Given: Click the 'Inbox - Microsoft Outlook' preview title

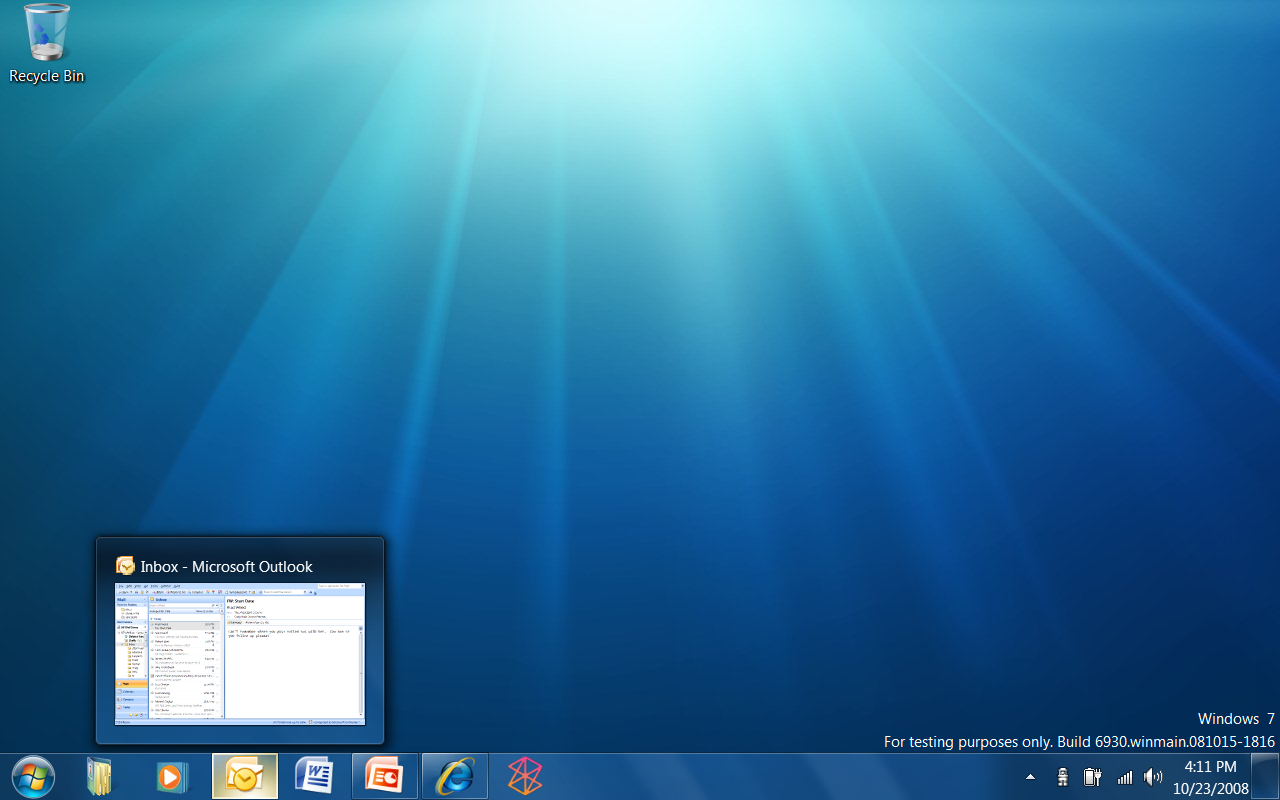Looking at the screenshot, I should pos(226,566).
